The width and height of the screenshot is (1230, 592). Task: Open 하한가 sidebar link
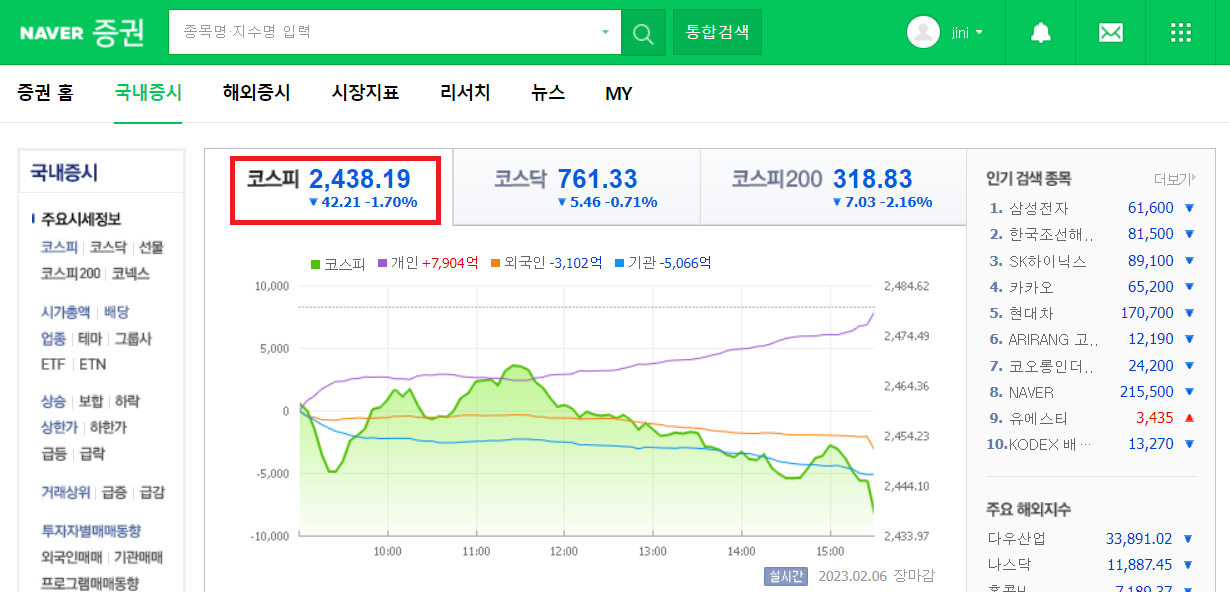[108, 427]
